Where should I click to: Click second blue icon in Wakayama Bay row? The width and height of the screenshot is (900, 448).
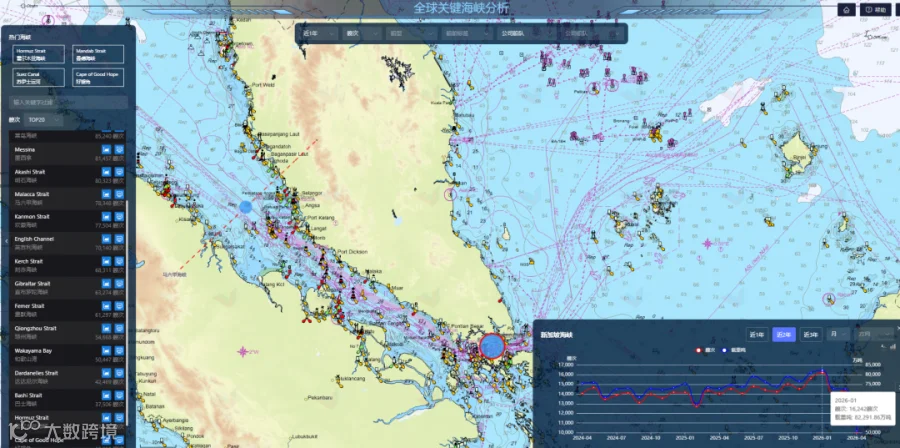(119, 350)
